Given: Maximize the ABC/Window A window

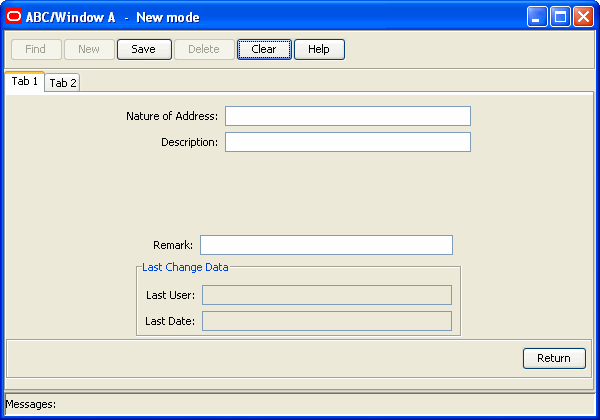Looking at the screenshot, I should [560, 17].
